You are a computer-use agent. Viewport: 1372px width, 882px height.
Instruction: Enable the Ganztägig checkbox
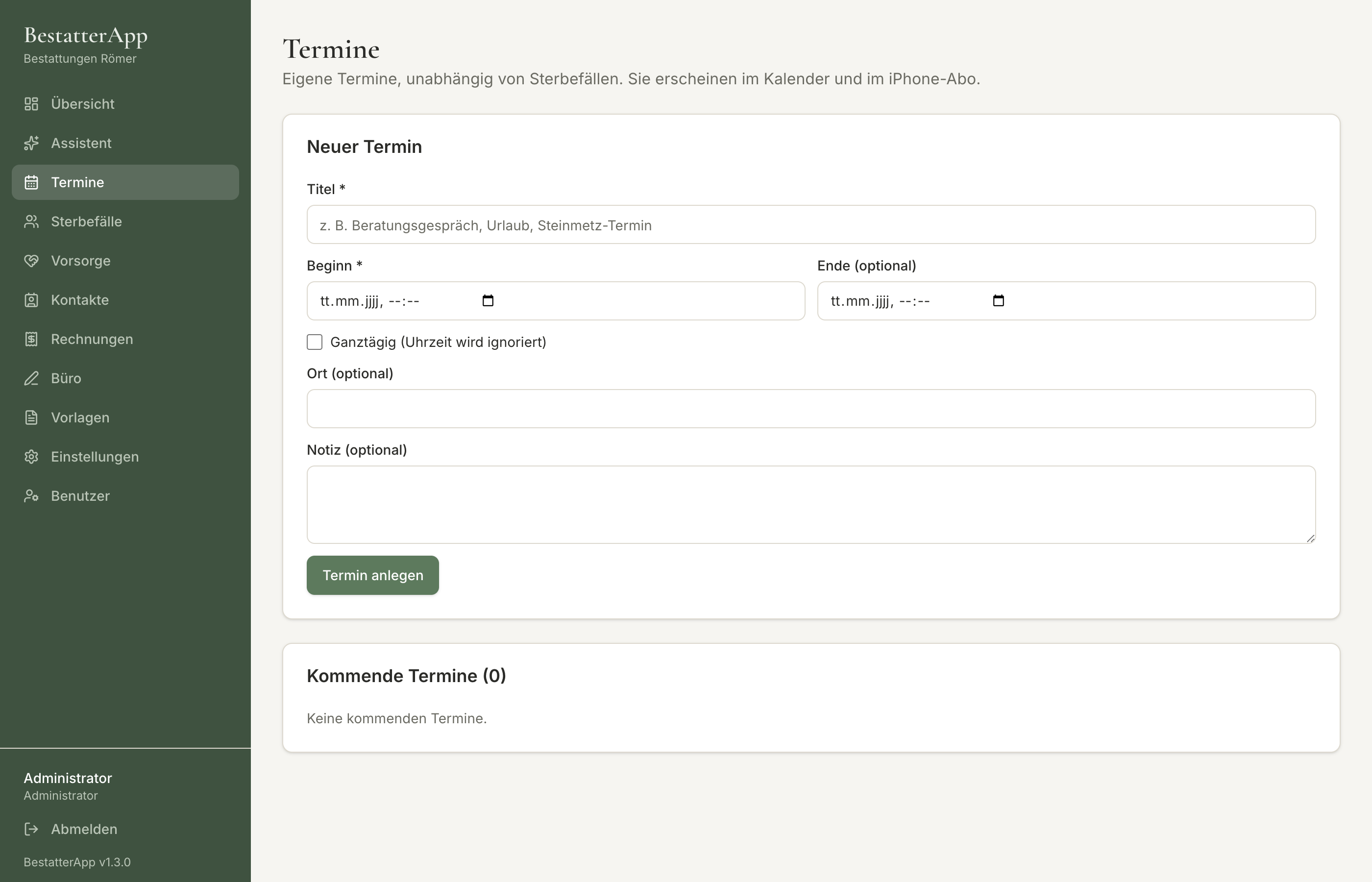tap(315, 342)
